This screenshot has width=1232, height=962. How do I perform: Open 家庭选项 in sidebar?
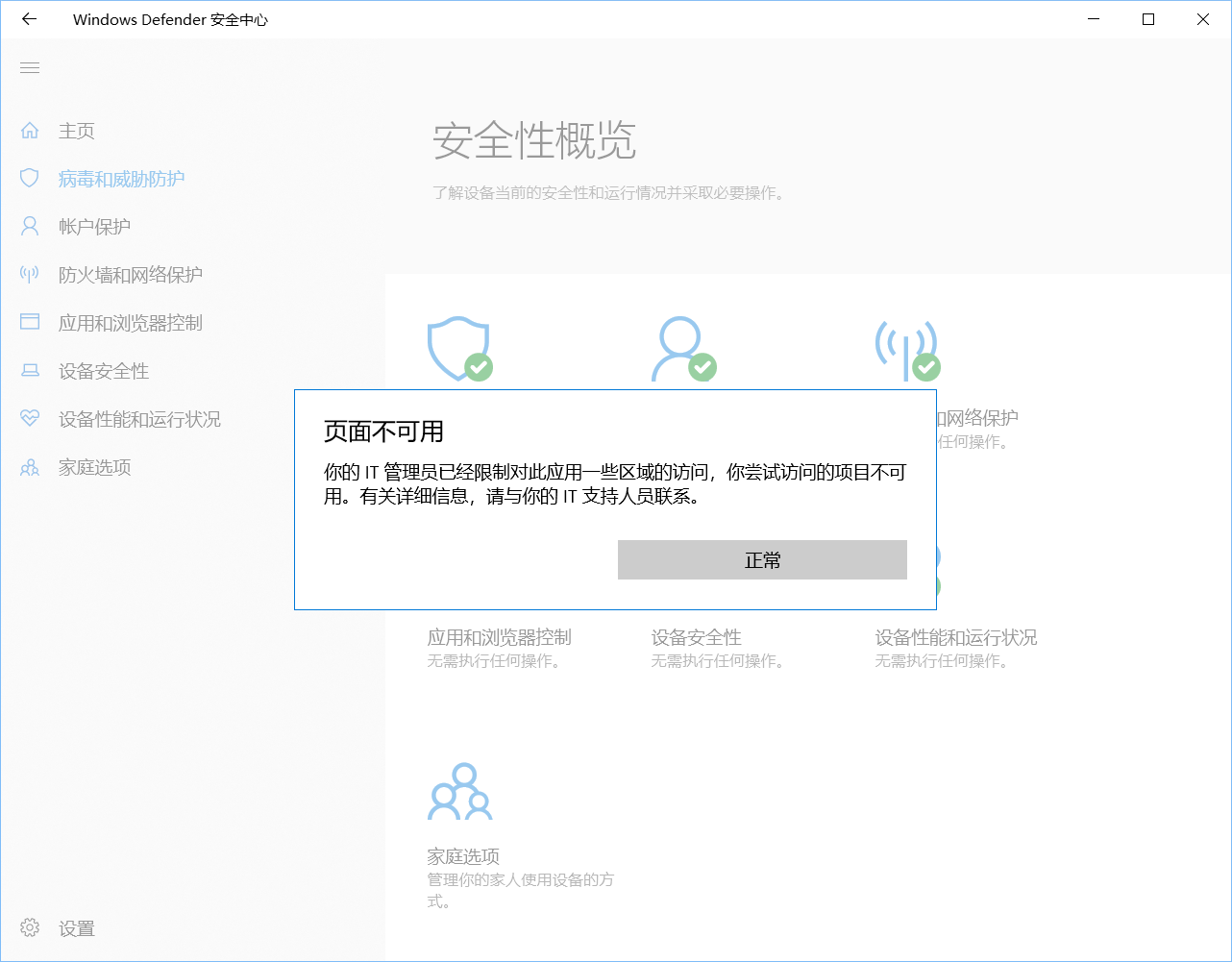(x=94, y=467)
